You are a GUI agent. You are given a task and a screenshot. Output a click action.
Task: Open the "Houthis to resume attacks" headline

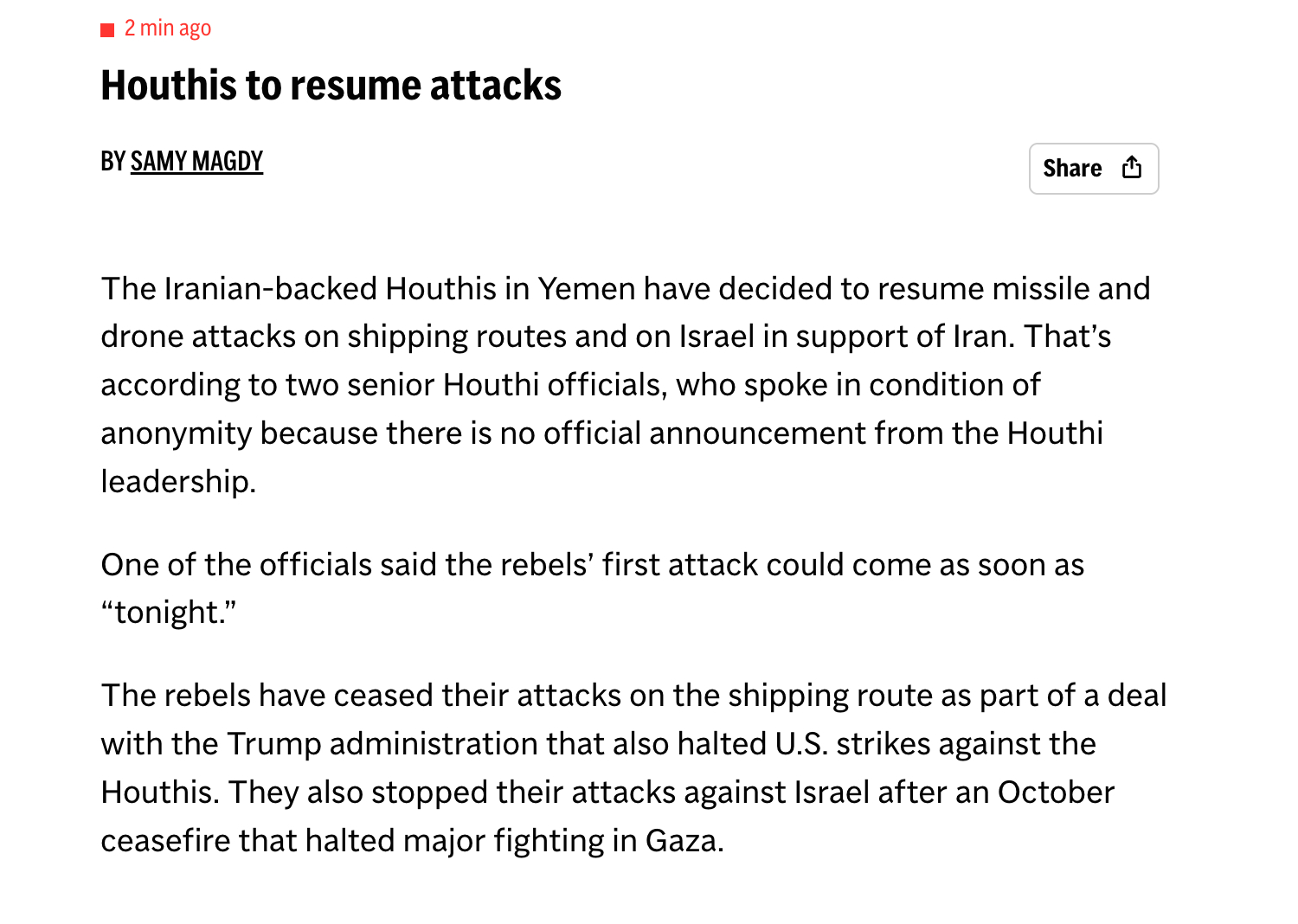click(x=331, y=86)
